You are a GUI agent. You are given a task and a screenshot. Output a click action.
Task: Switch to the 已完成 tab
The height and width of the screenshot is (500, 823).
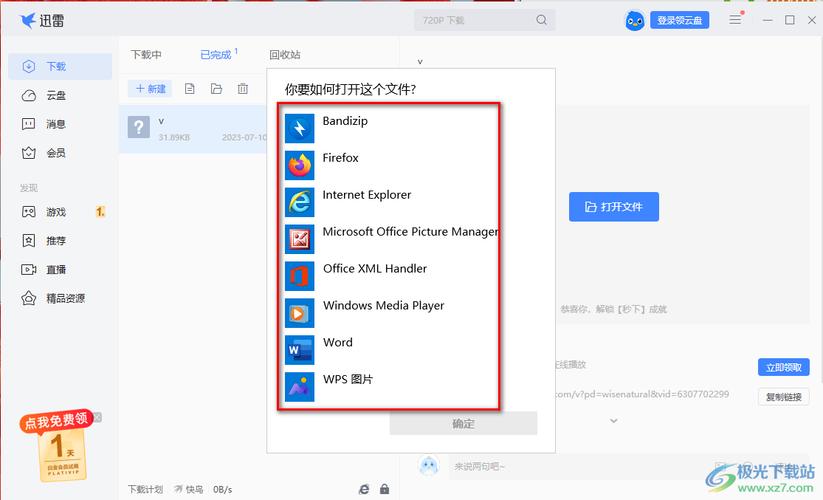[216, 55]
